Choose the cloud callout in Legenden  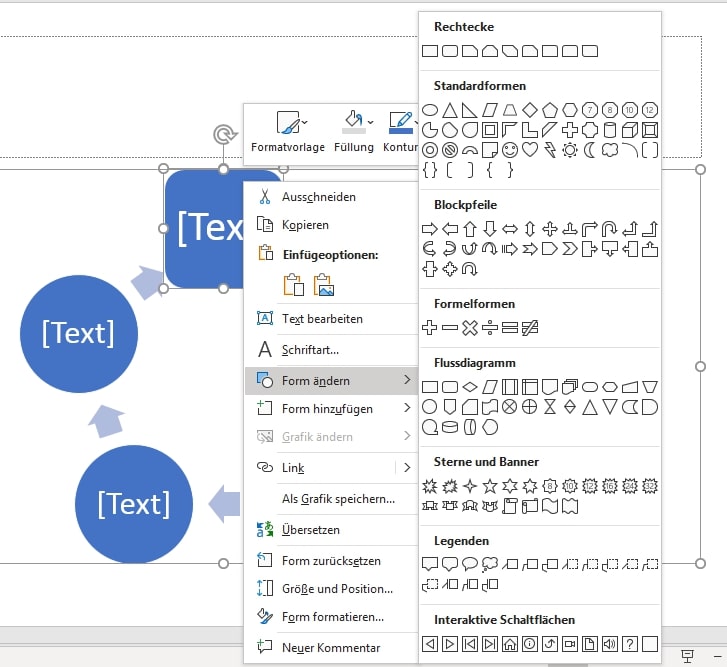click(490, 564)
